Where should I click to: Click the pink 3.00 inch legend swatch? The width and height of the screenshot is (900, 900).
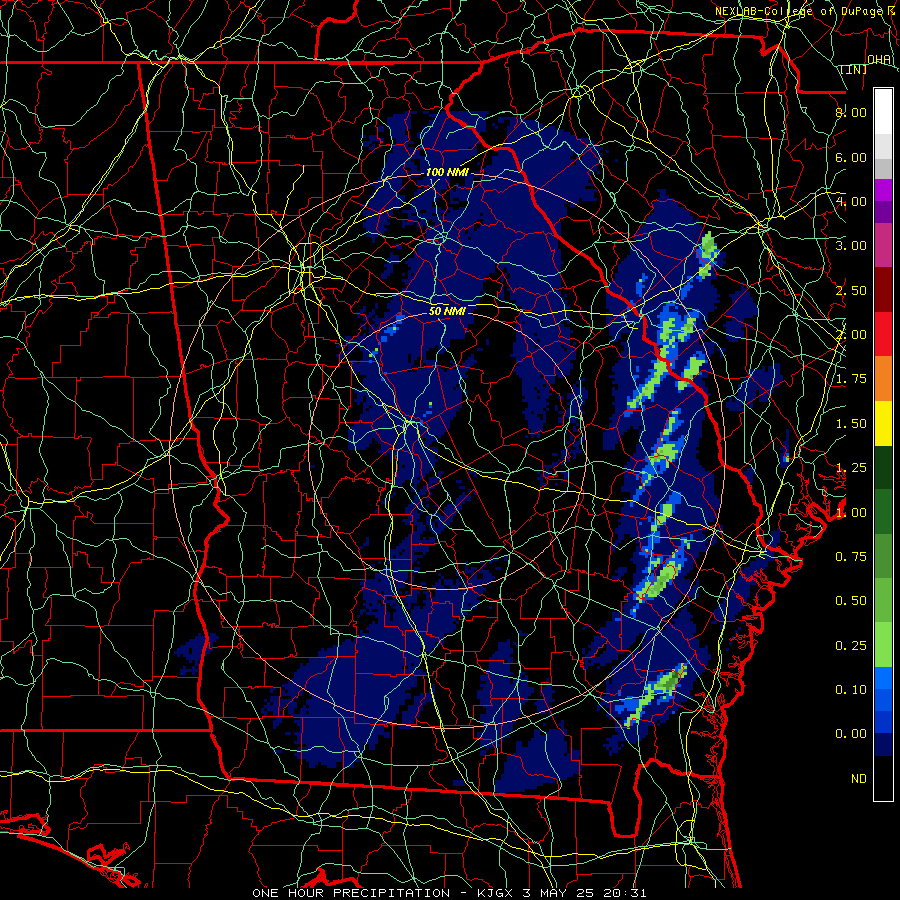883,245
